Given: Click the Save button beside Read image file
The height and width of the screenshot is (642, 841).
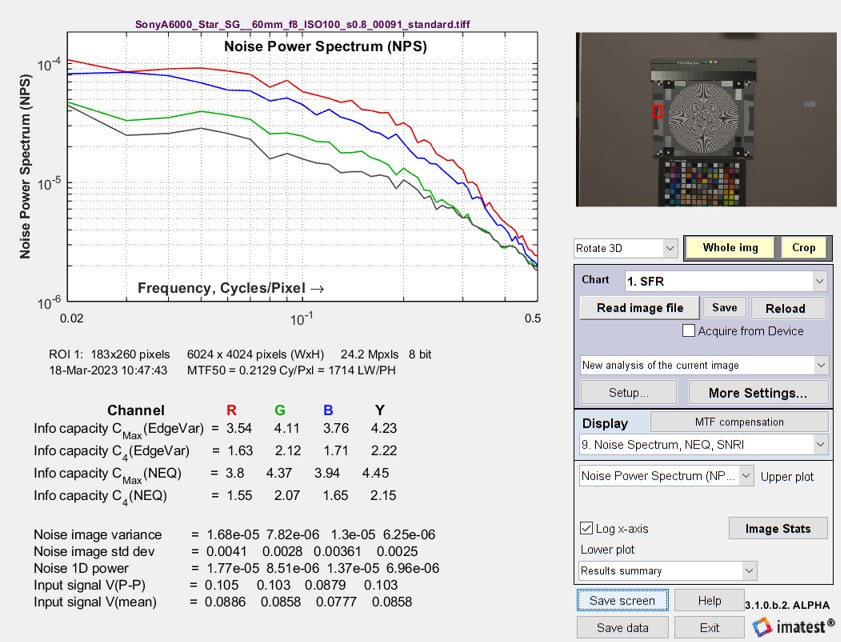Looking at the screenshot, I should 724,308.
